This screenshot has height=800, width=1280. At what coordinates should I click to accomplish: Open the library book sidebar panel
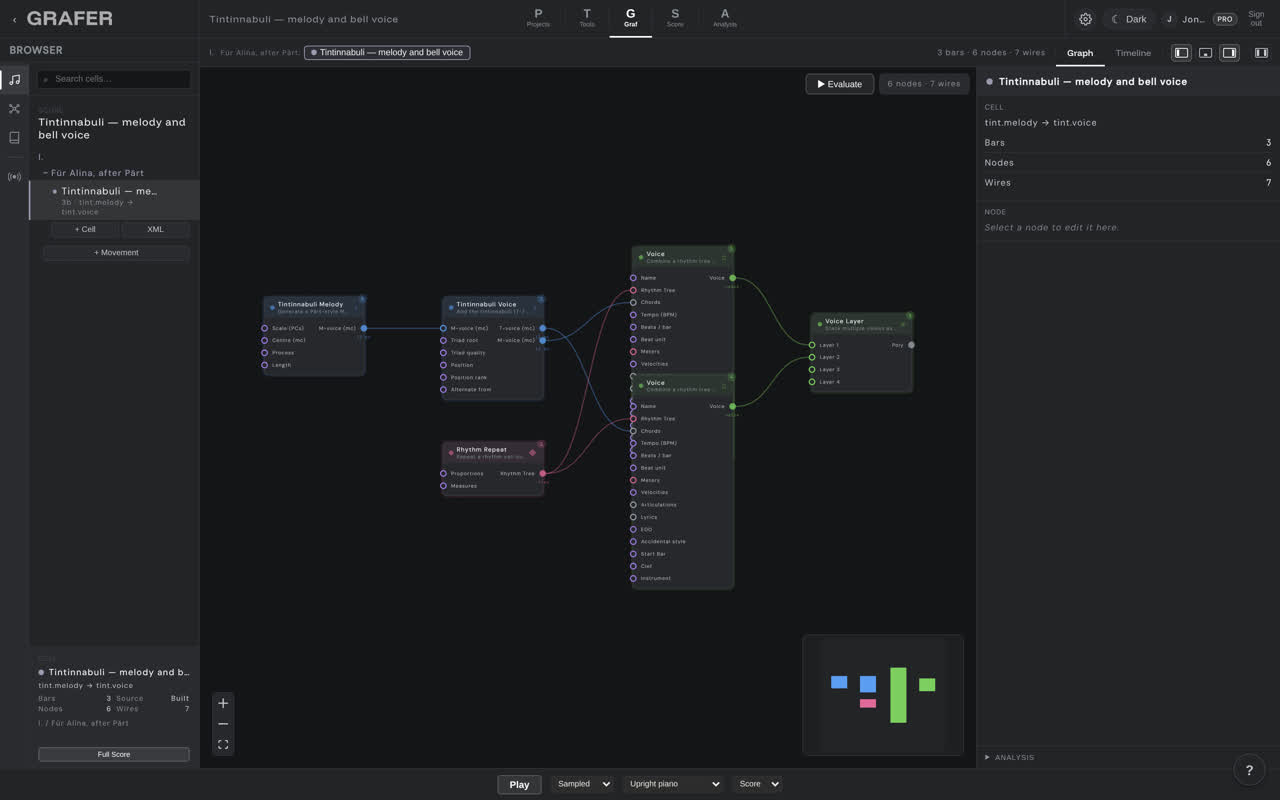tap(14, 138)
